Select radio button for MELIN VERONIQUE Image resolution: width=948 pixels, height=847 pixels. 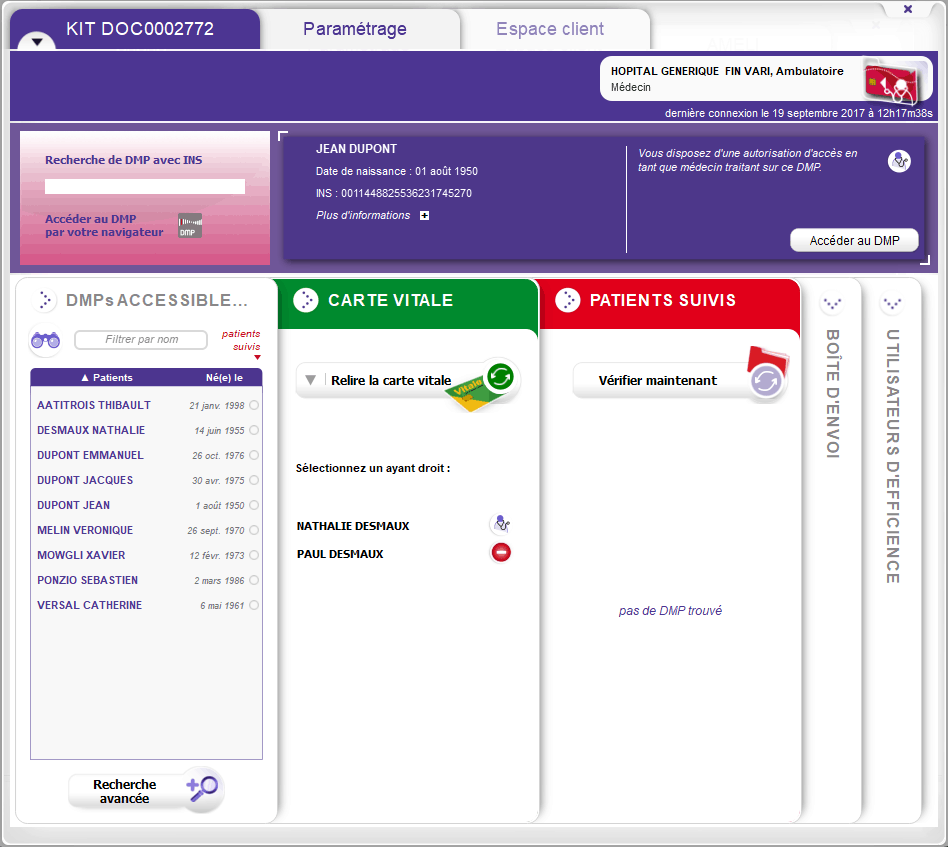pos(254,530)
